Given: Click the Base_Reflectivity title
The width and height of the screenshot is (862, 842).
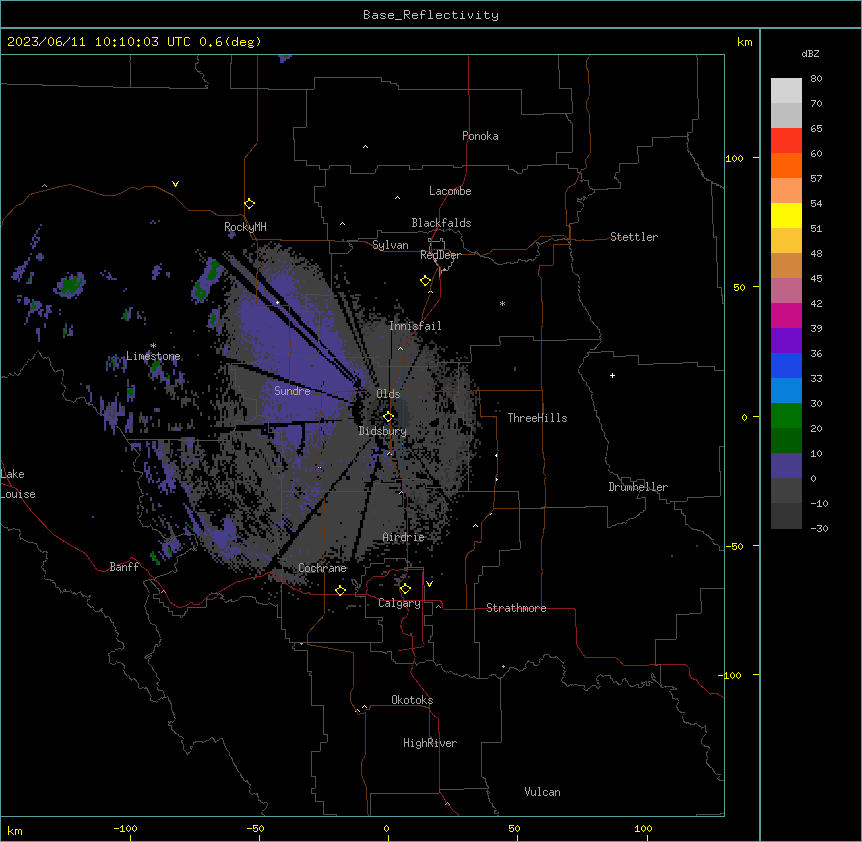Looking at the screenshot, I should (x=431, y=15).
